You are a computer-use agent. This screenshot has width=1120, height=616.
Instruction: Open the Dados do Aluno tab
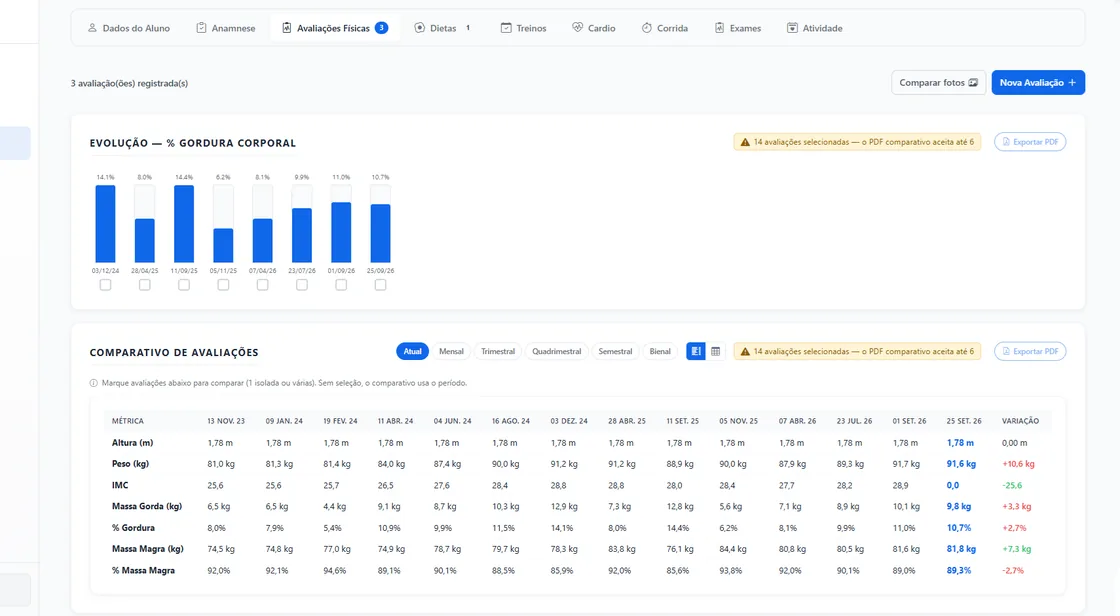129,28
